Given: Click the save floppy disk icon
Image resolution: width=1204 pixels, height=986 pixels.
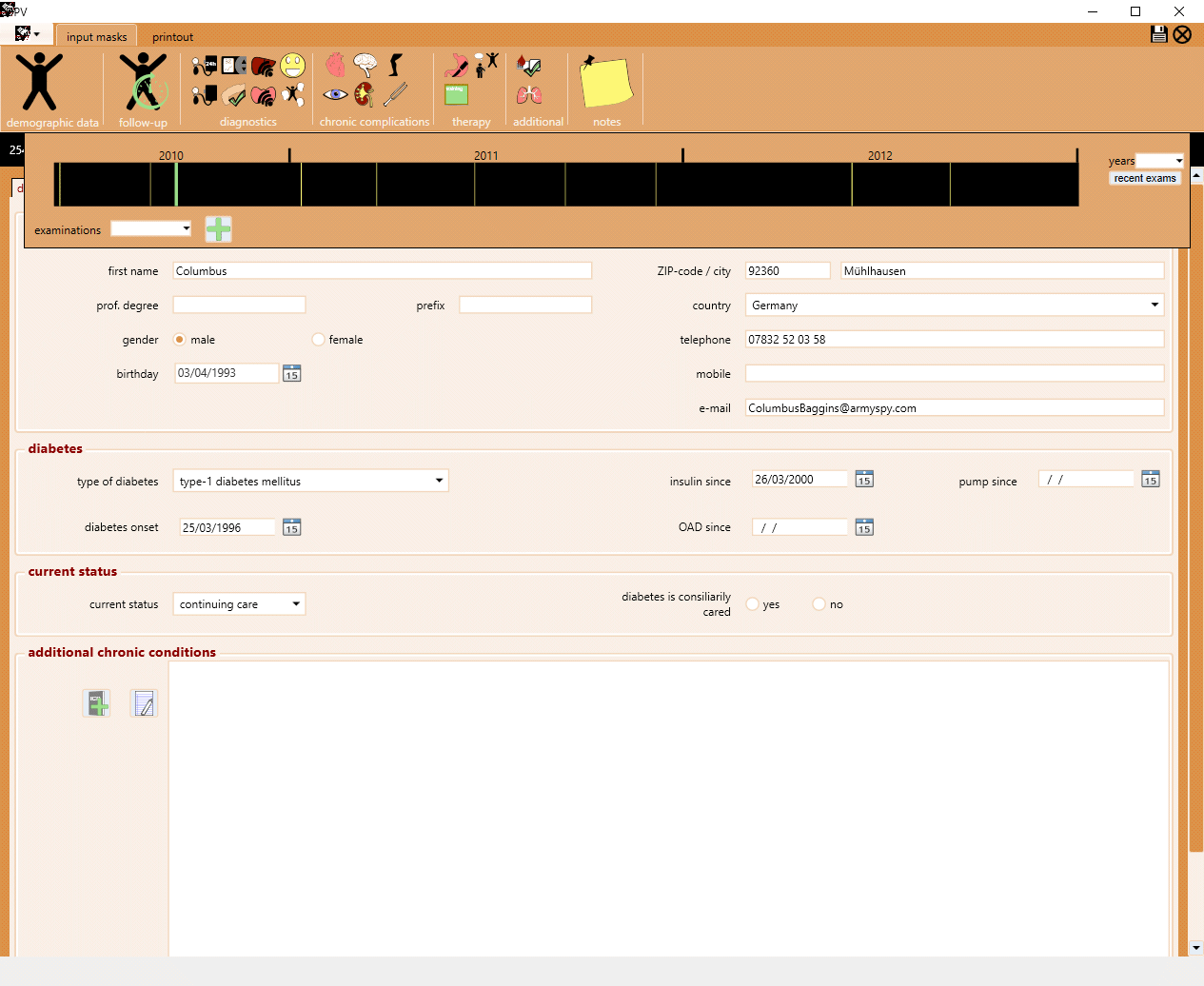Looking at the screenshot, I should click(1159, 34).
